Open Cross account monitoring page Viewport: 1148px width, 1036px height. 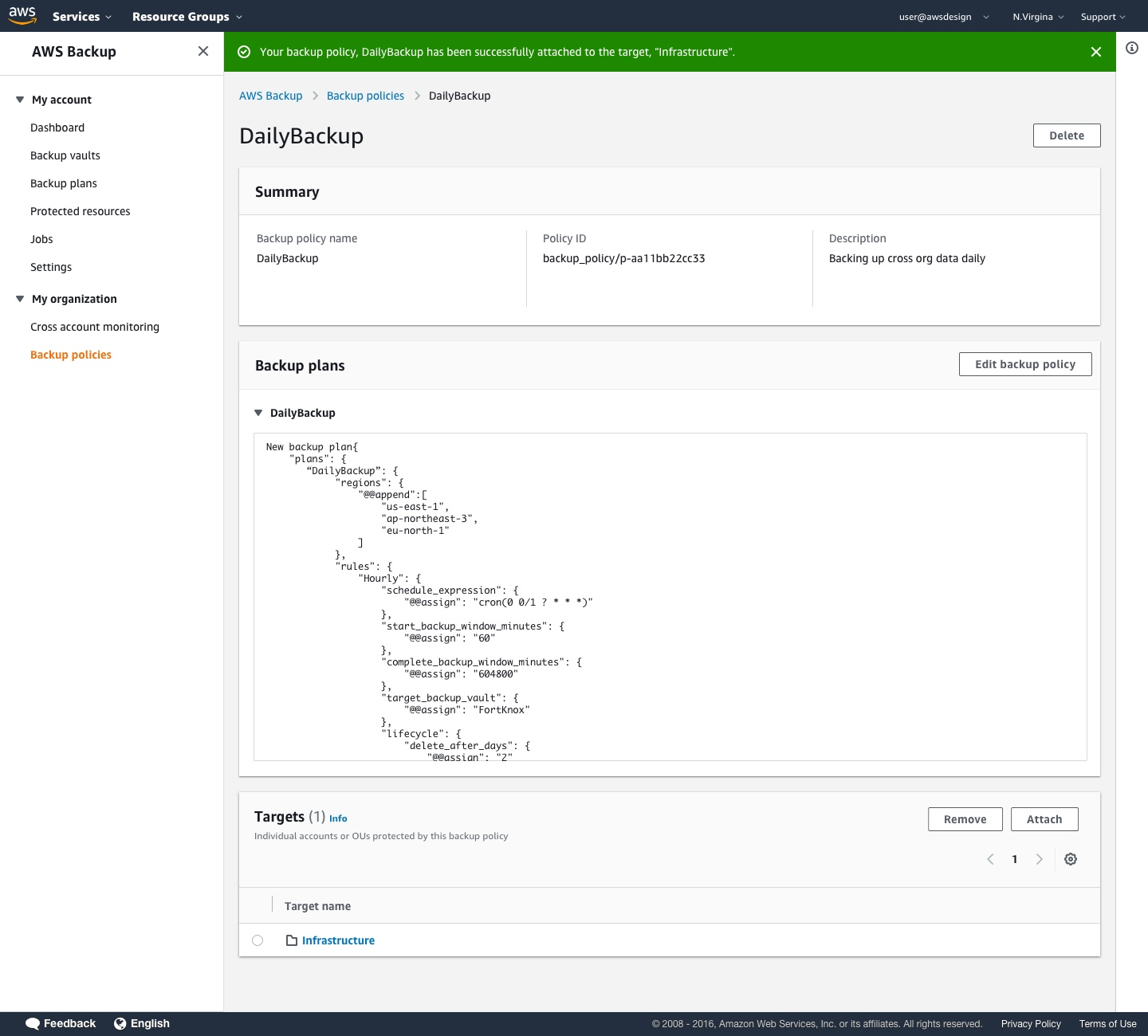[95, 327]
